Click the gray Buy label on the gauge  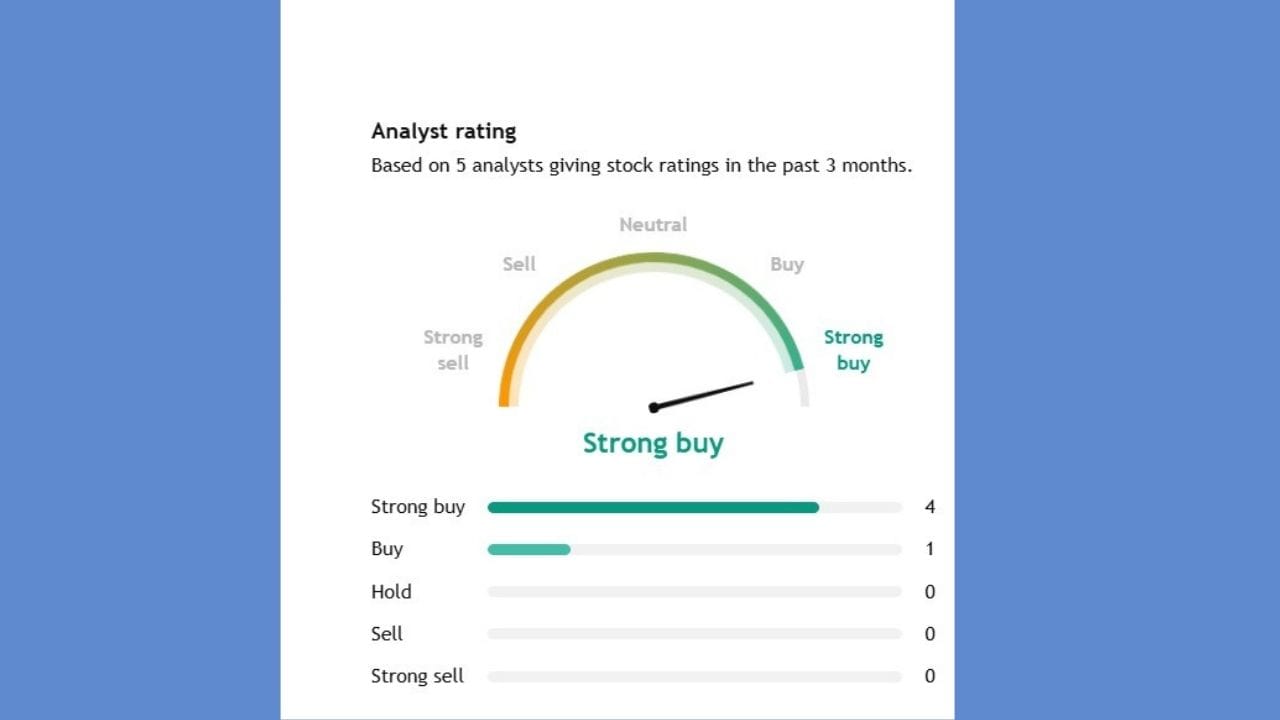[787, 264]
